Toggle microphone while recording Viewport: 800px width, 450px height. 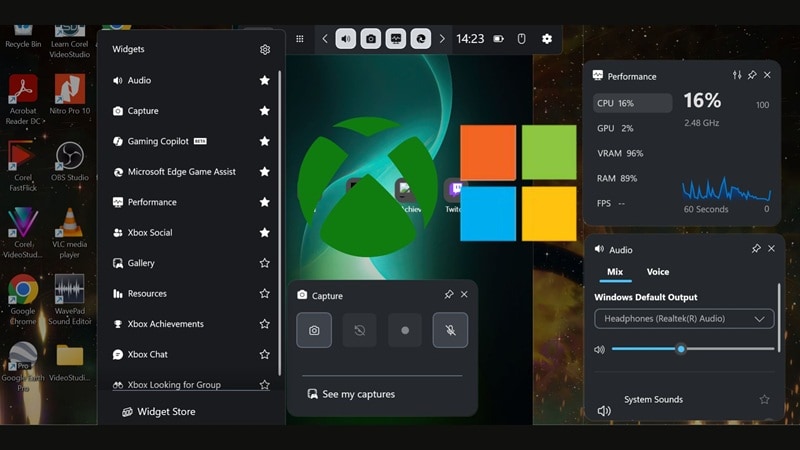(450, 330)
